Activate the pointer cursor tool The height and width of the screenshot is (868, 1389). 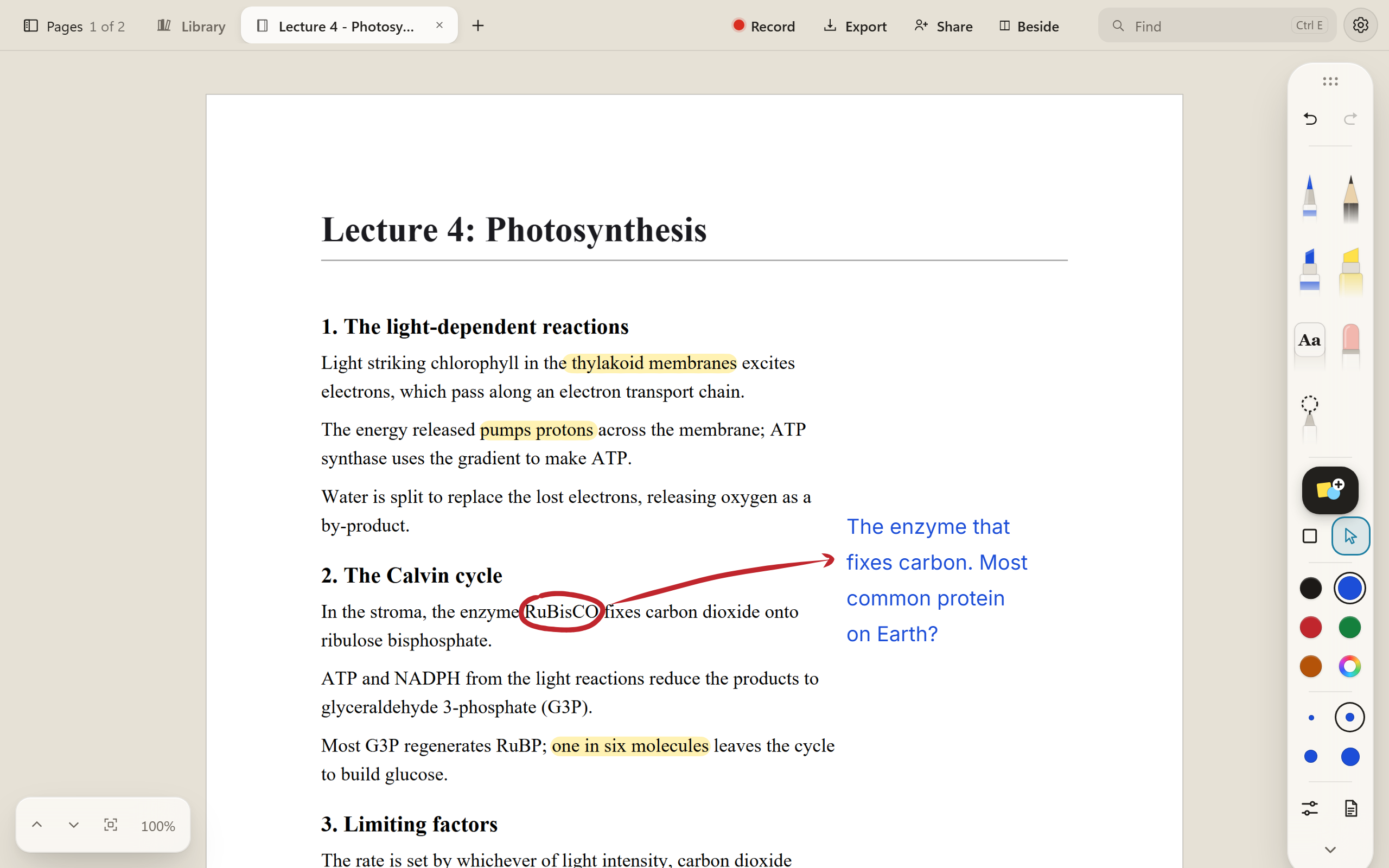[1350, 536]
